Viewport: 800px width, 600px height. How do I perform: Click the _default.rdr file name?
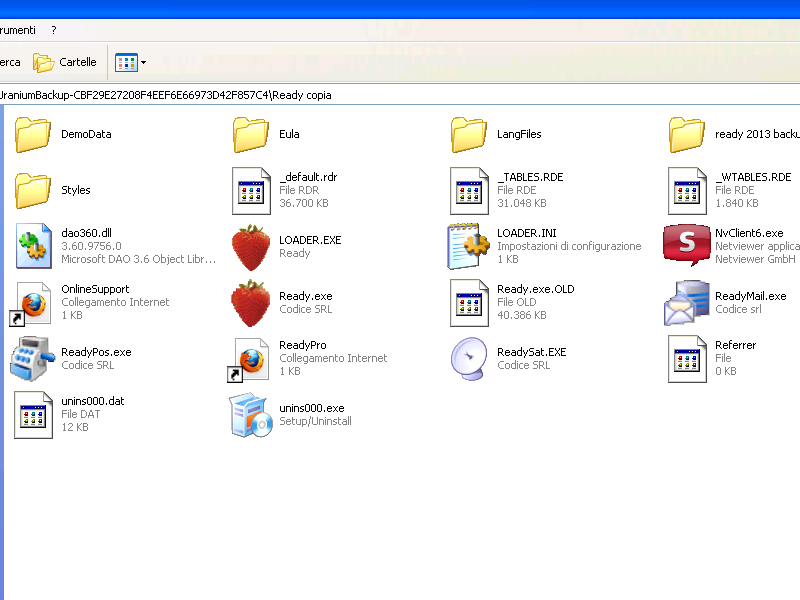point(308,177)
